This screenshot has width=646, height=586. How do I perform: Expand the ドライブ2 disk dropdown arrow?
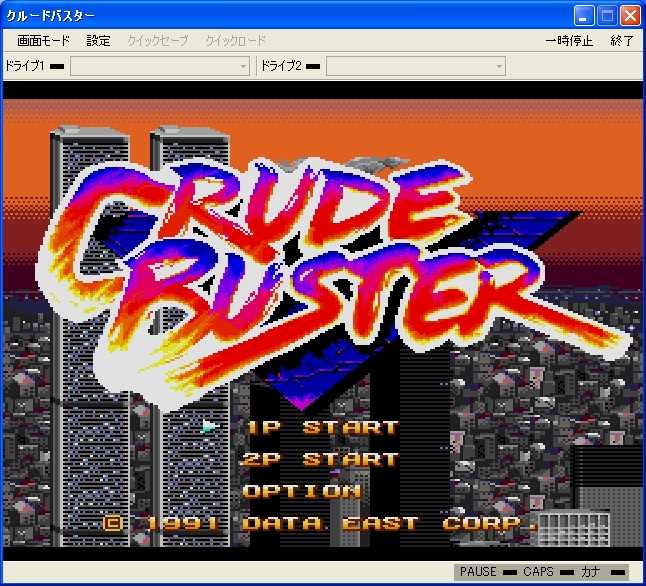(x=499, y=66)
